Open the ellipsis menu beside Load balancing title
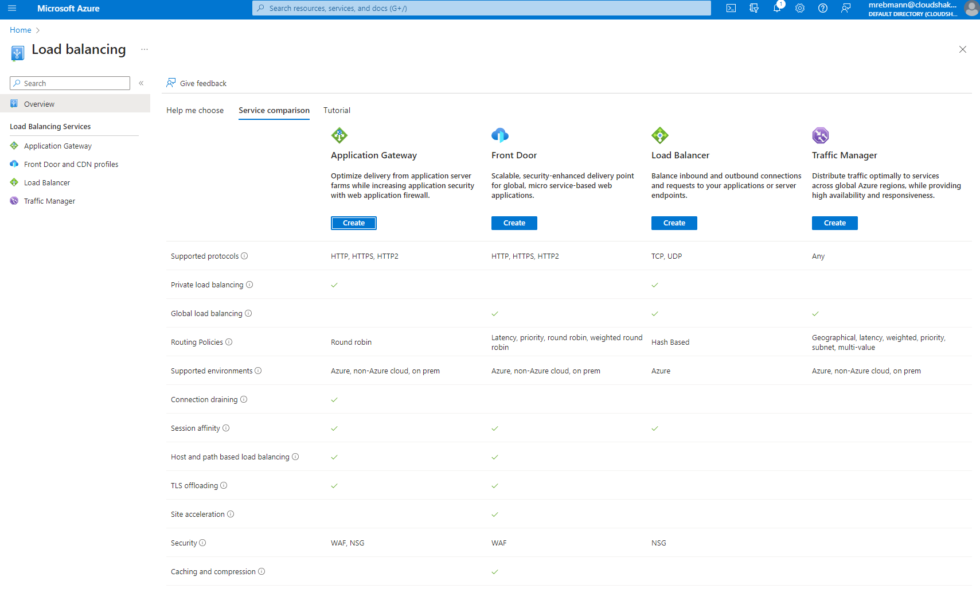Screen dimensions: 980x596 [x=144, y=49]
